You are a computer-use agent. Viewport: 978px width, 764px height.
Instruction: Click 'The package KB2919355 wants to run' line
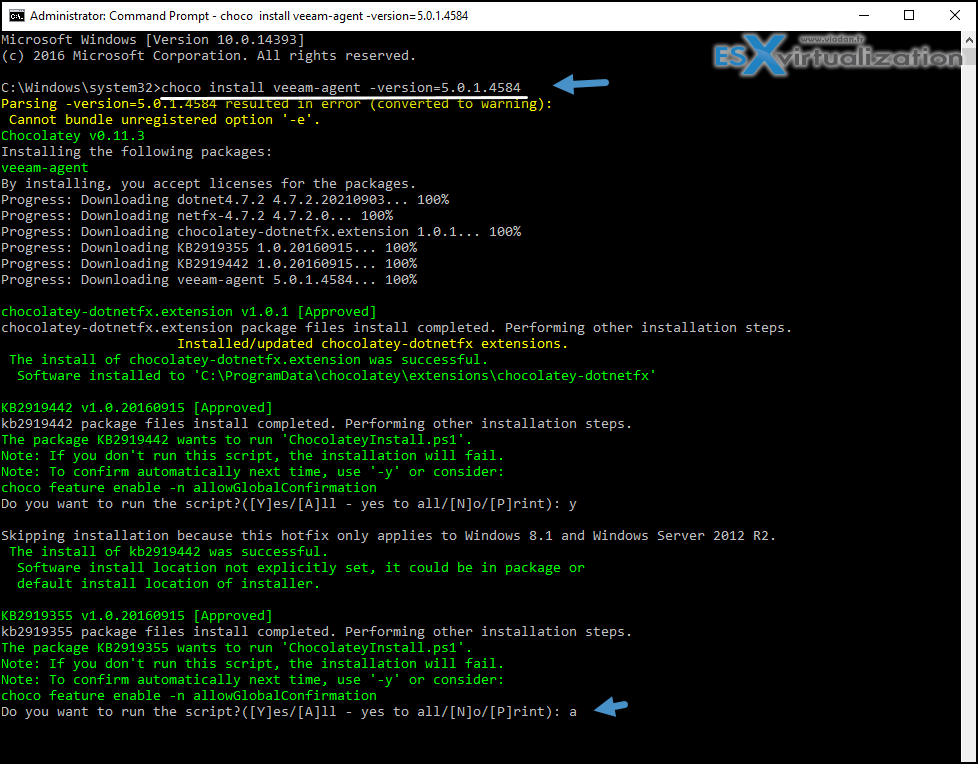pyautogui.click(x=236, y=648)
